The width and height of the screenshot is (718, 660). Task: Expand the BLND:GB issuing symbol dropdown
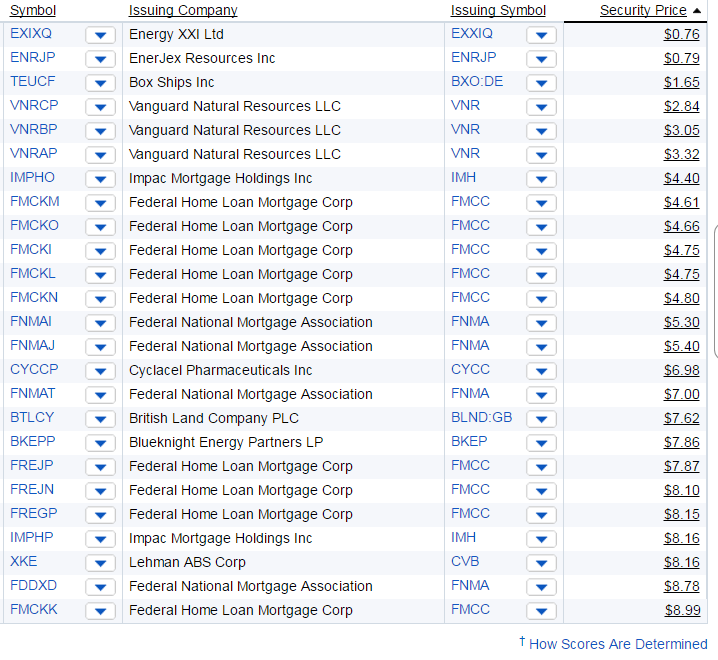pyautogui.click(x=541, y=419)
